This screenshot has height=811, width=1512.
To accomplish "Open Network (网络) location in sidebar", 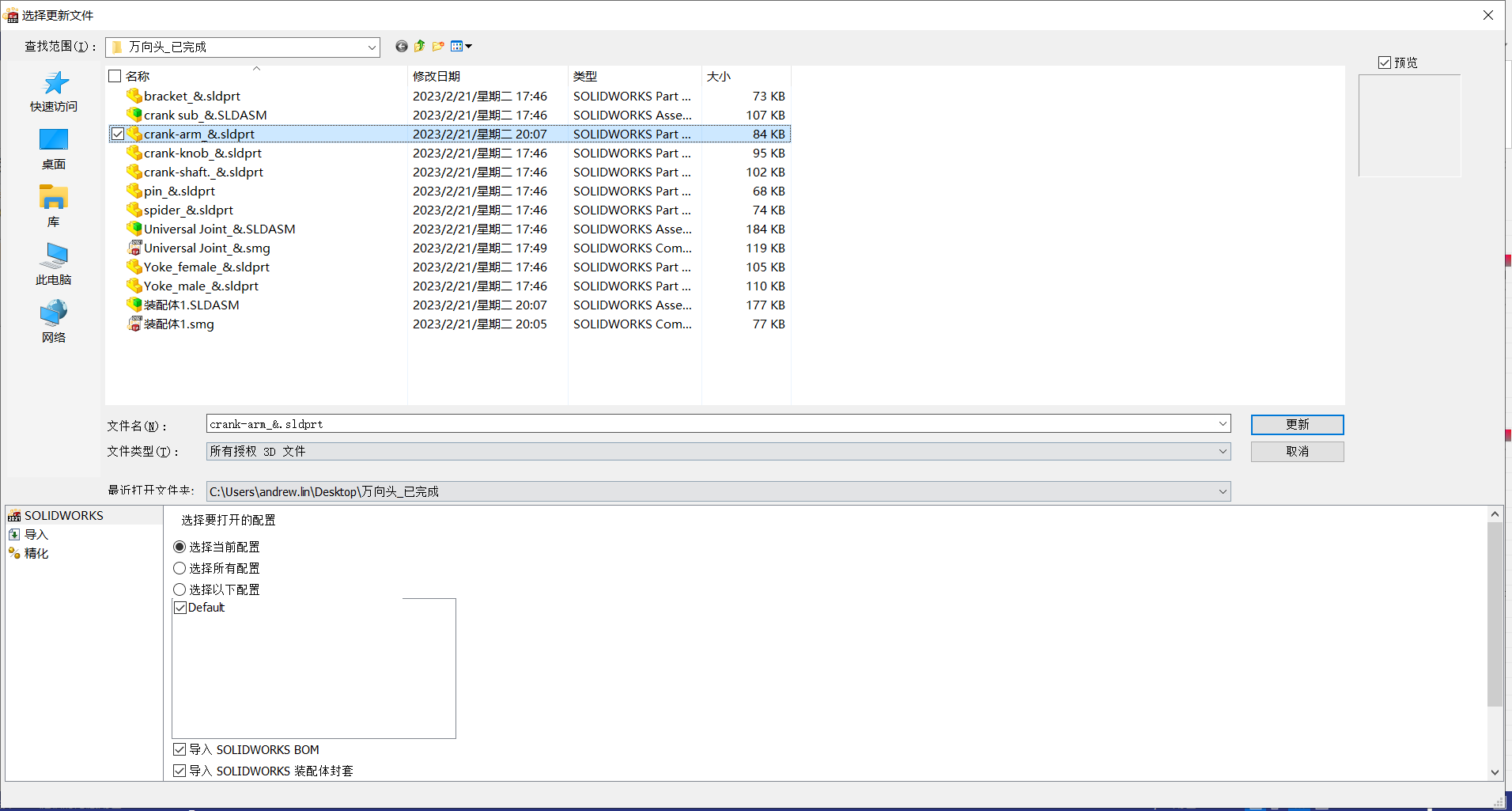I will [54, 322].
